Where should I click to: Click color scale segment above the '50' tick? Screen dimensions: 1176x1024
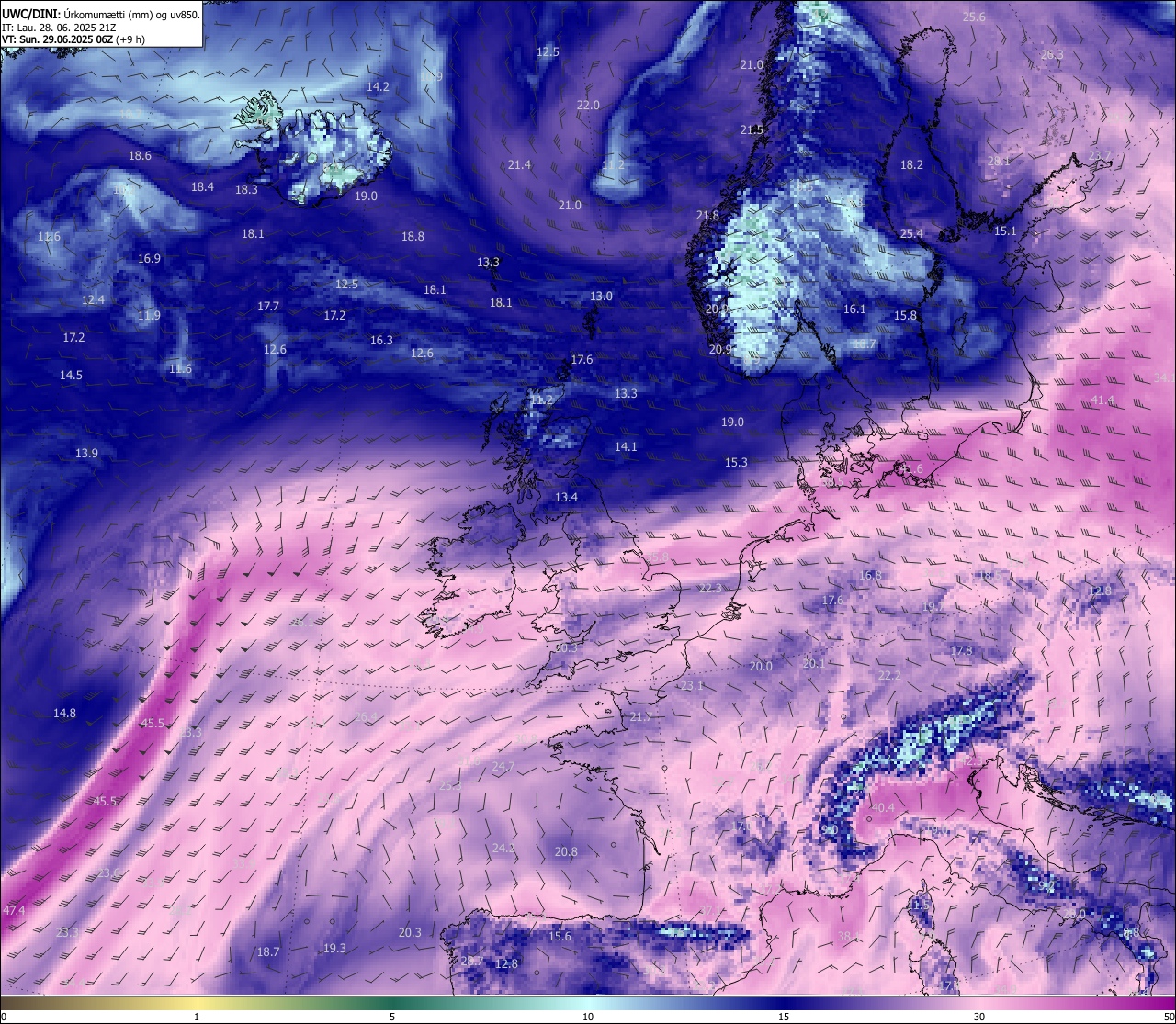[x=1167, y=1004]
